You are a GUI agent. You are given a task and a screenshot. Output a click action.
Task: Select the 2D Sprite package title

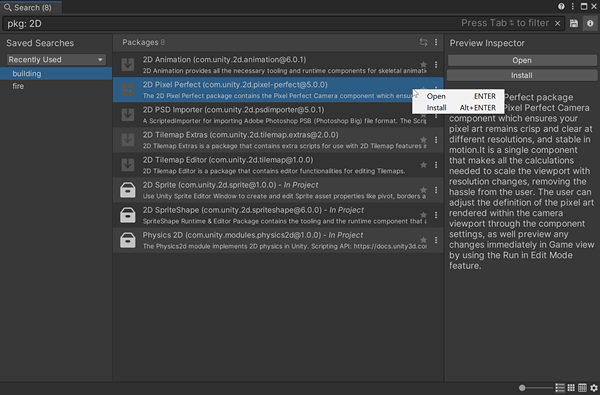point(230,185)
